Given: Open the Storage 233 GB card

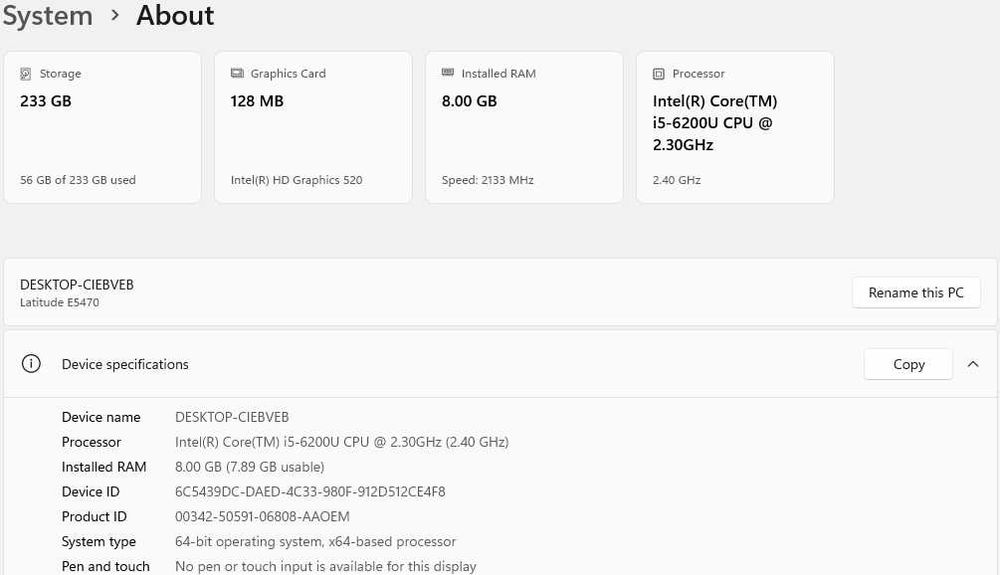Looking at the screenshot, I should 102,128.
